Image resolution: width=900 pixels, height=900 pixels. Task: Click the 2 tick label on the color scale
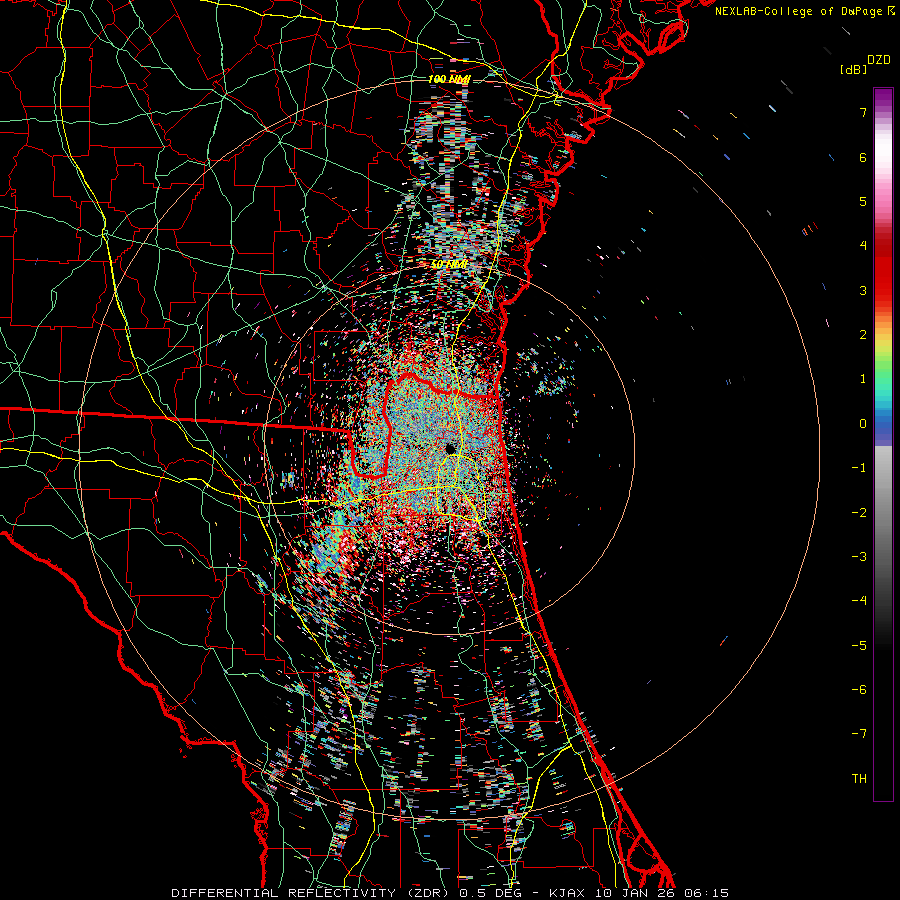point(863,335)
